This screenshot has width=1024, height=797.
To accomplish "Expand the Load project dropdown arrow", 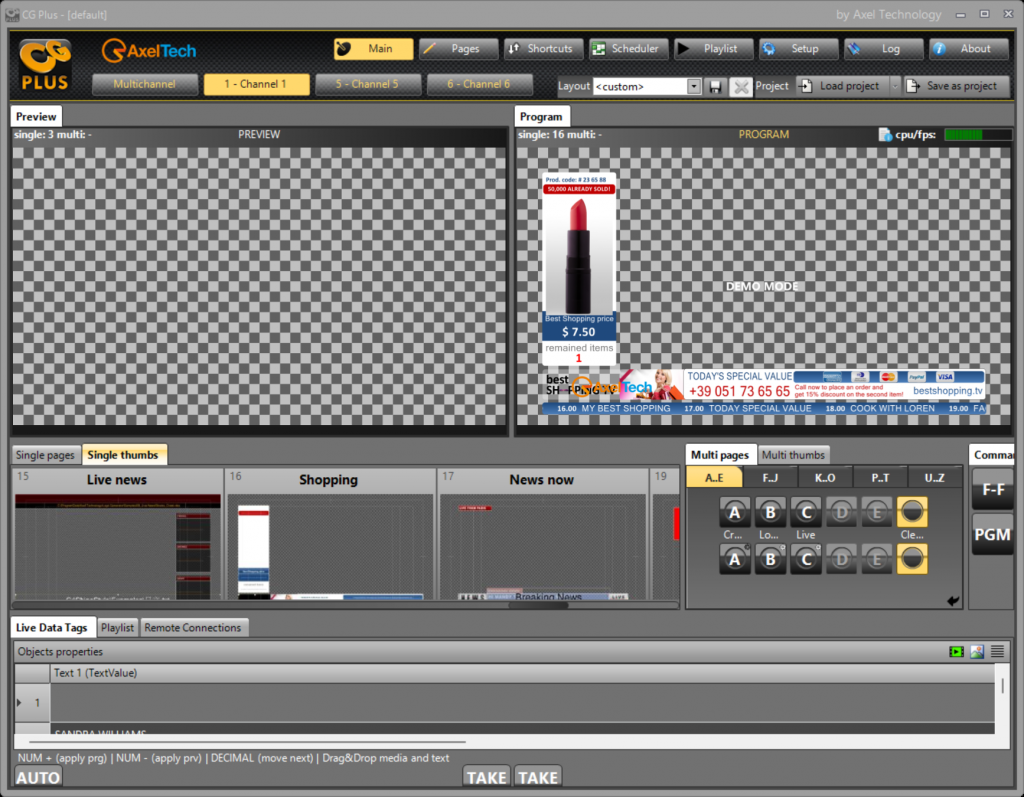I will [x=895, y=86].
